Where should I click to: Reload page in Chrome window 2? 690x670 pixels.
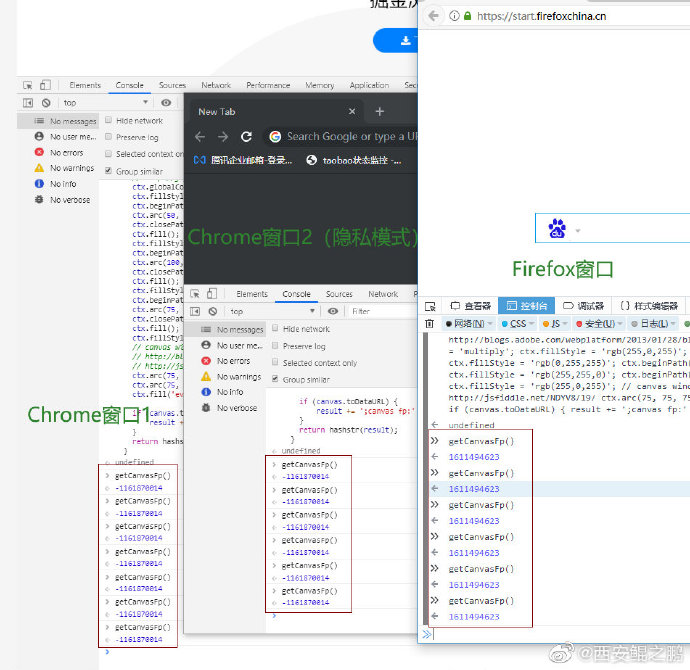pyautogui.click(x=246, y=137)
